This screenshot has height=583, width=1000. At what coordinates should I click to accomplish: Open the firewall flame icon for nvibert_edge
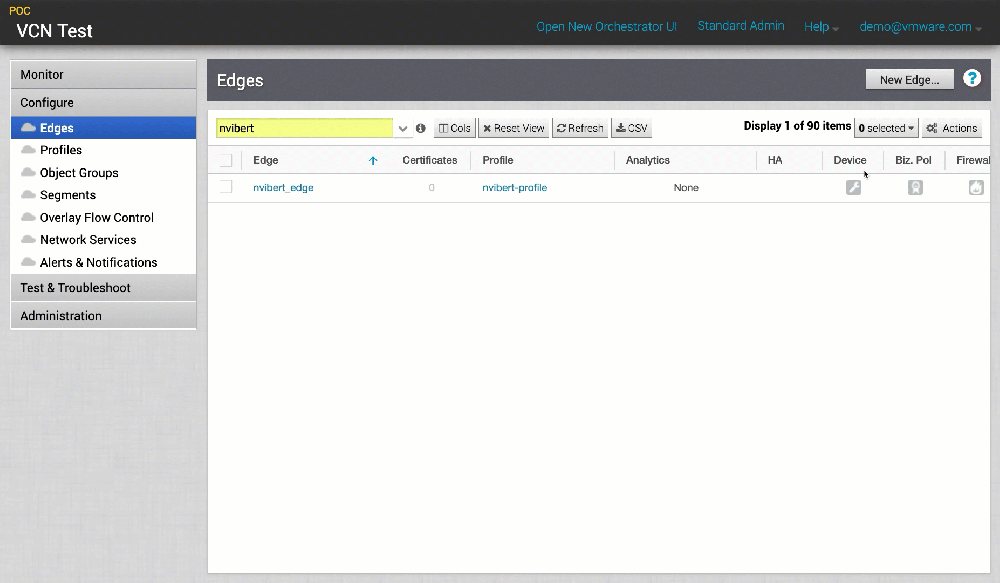pos(976,187)
